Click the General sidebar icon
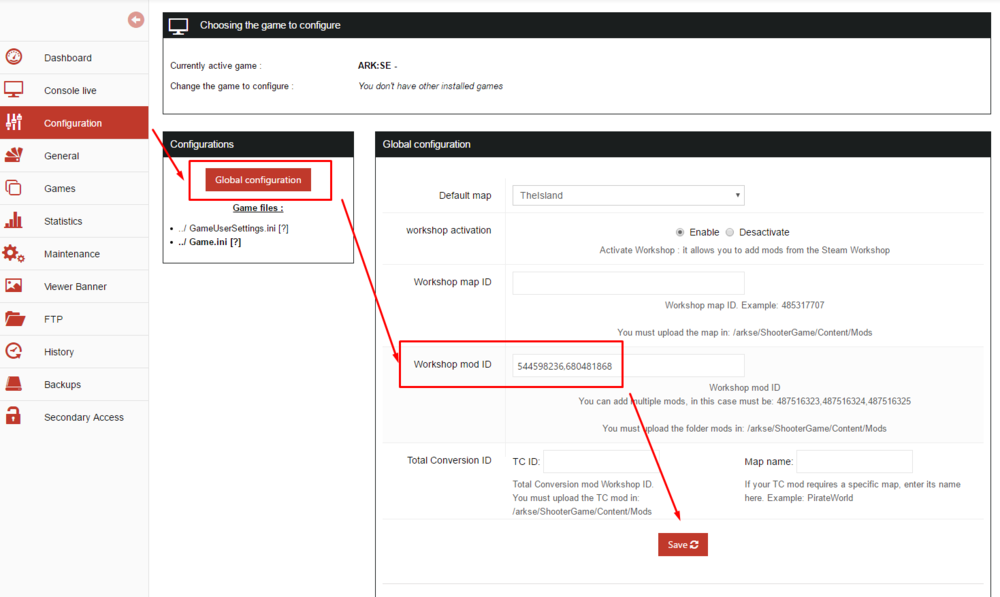 click(14, 155)
